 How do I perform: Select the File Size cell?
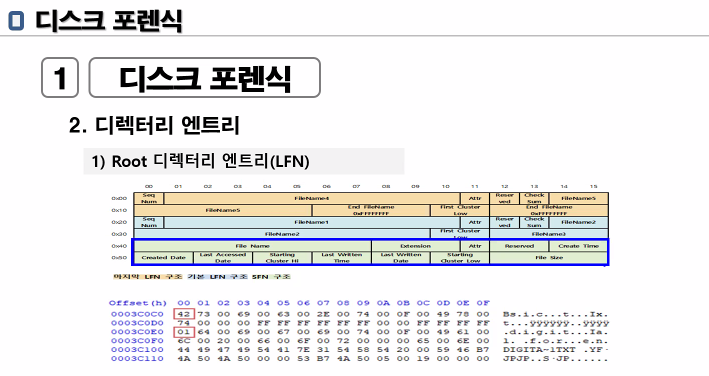pyautogui.click(x=549, y=258)
